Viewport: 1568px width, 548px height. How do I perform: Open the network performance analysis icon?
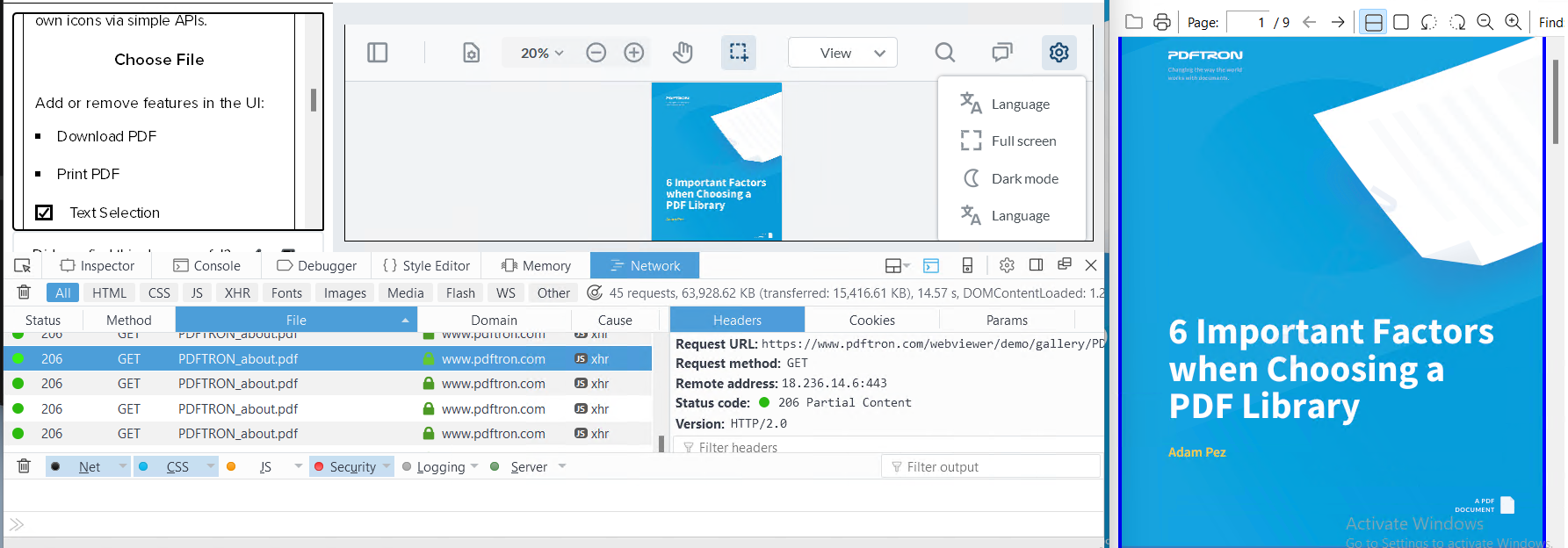595,292
